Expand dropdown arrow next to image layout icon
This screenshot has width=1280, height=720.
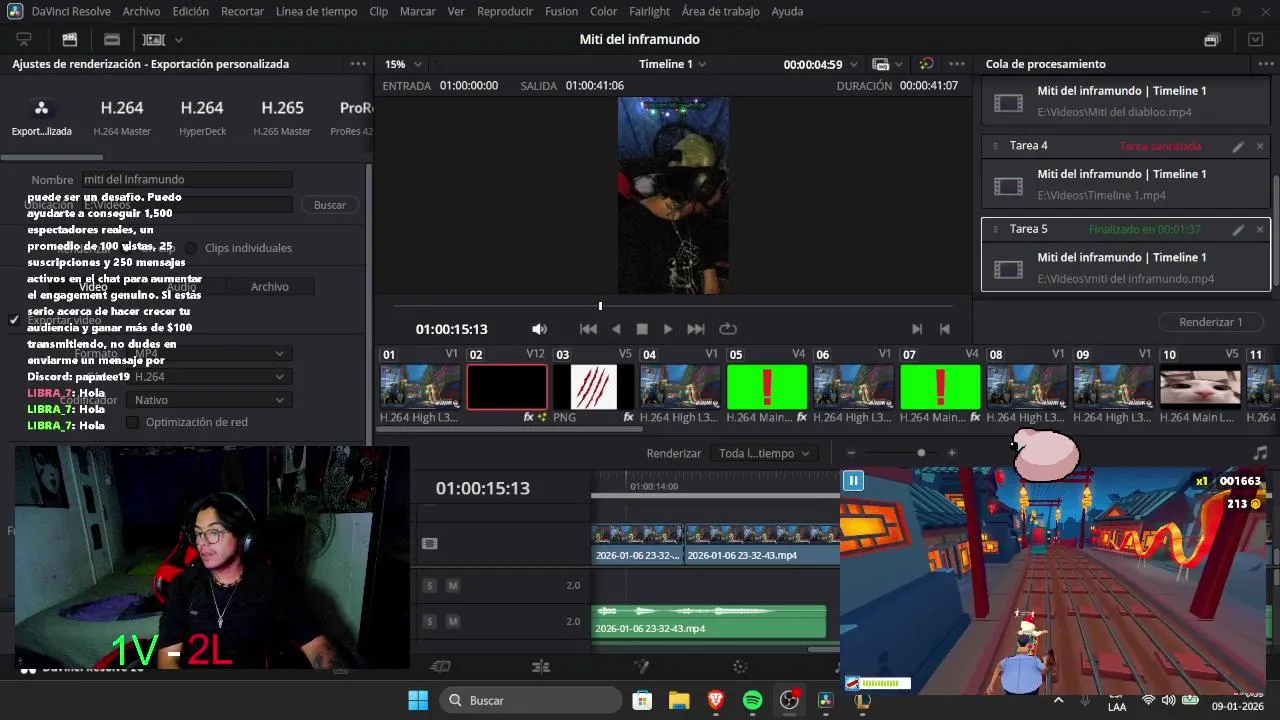[179, 40]
